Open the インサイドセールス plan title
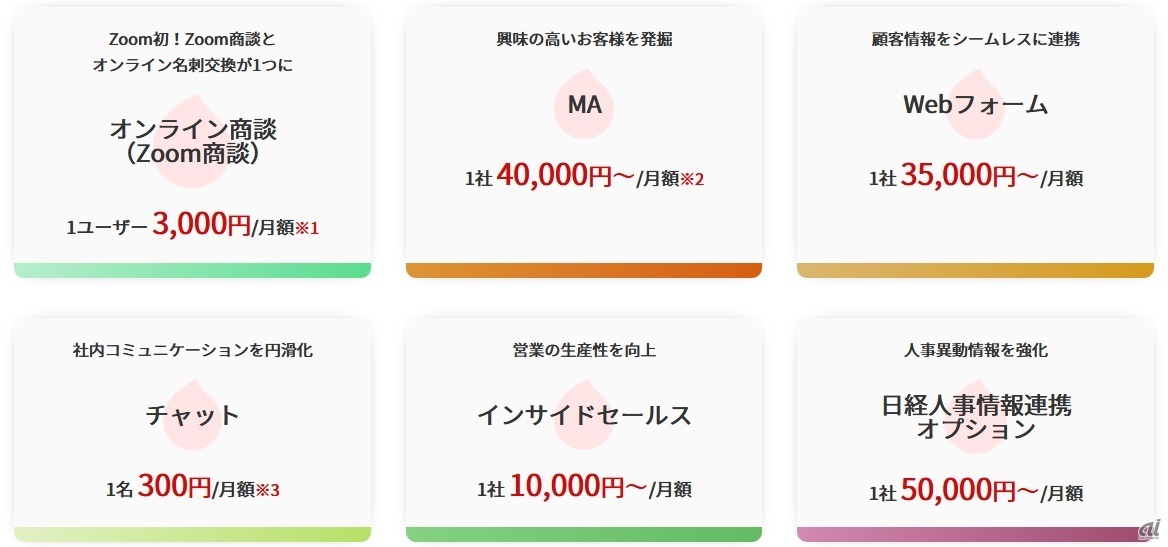1168x547 pixels. tap(583, 415)
